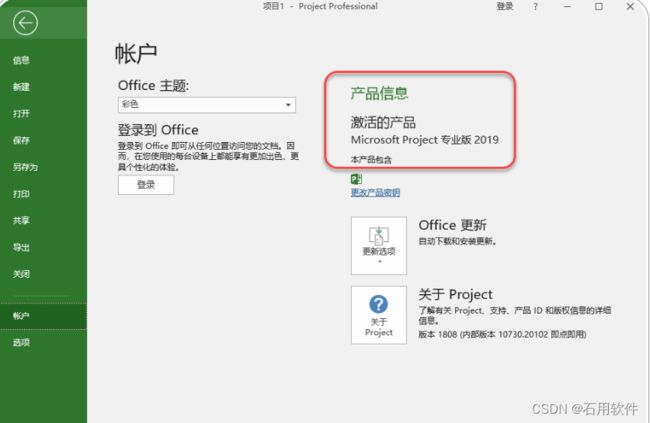Click the 关于 Project question mark button
This screenshot has height=423, width=650.
(379, 315)
